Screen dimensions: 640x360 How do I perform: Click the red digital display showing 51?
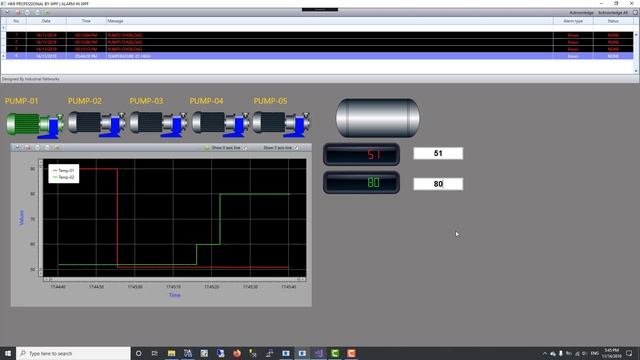[x=361, y=154]
